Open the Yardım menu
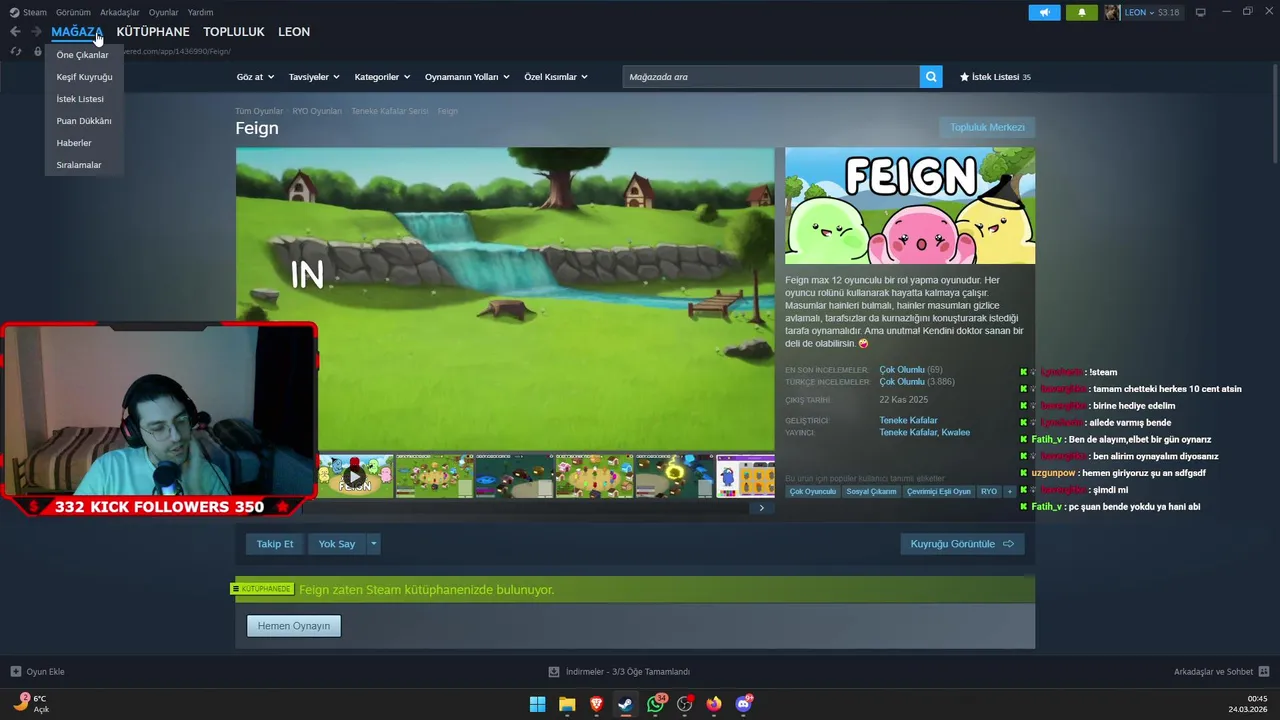 coord(200,13)
